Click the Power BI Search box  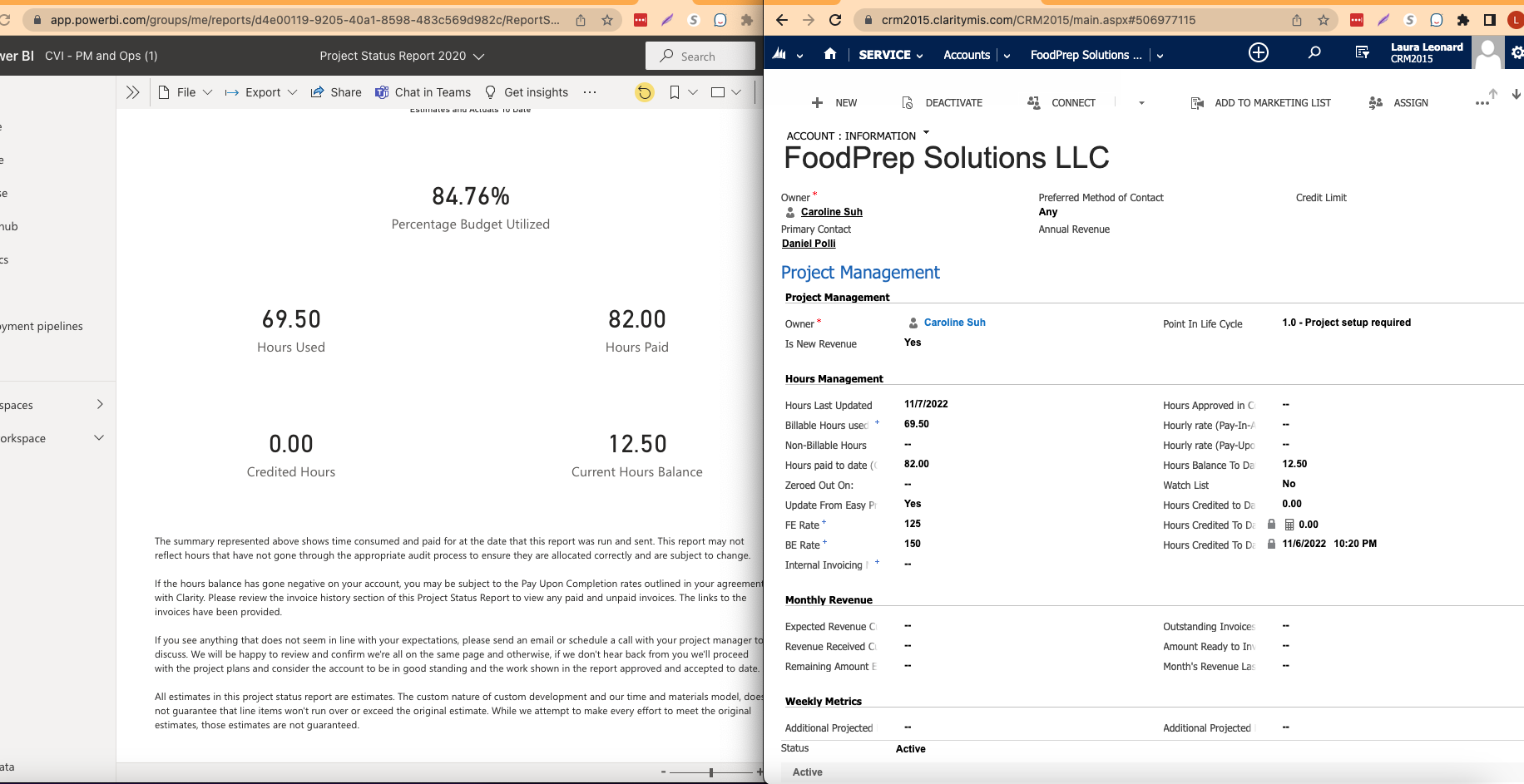coord(700,56)
